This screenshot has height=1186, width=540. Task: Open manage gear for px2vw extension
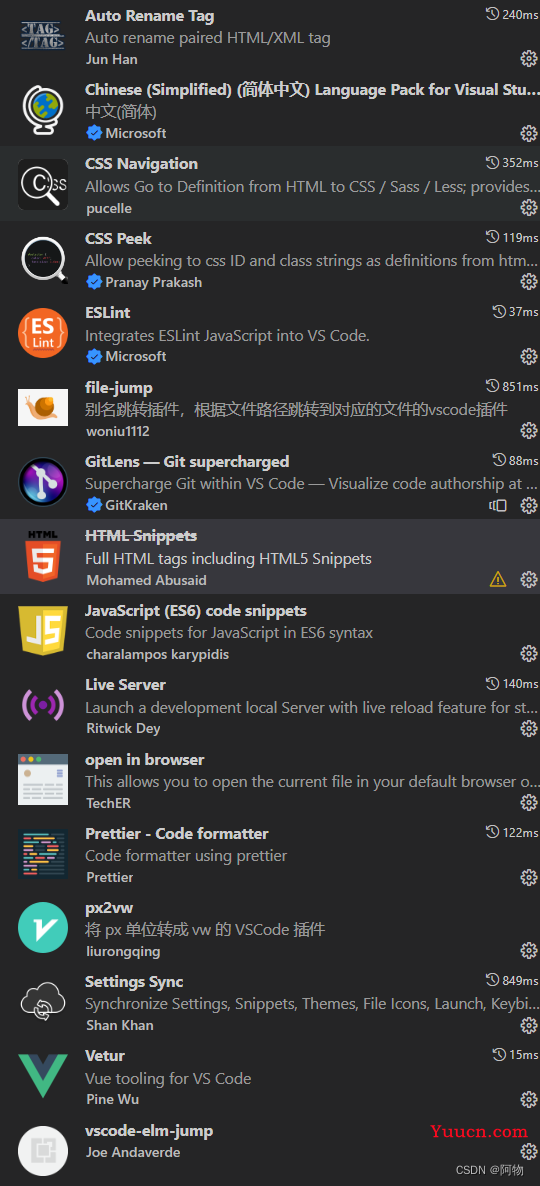click(529, 952)
